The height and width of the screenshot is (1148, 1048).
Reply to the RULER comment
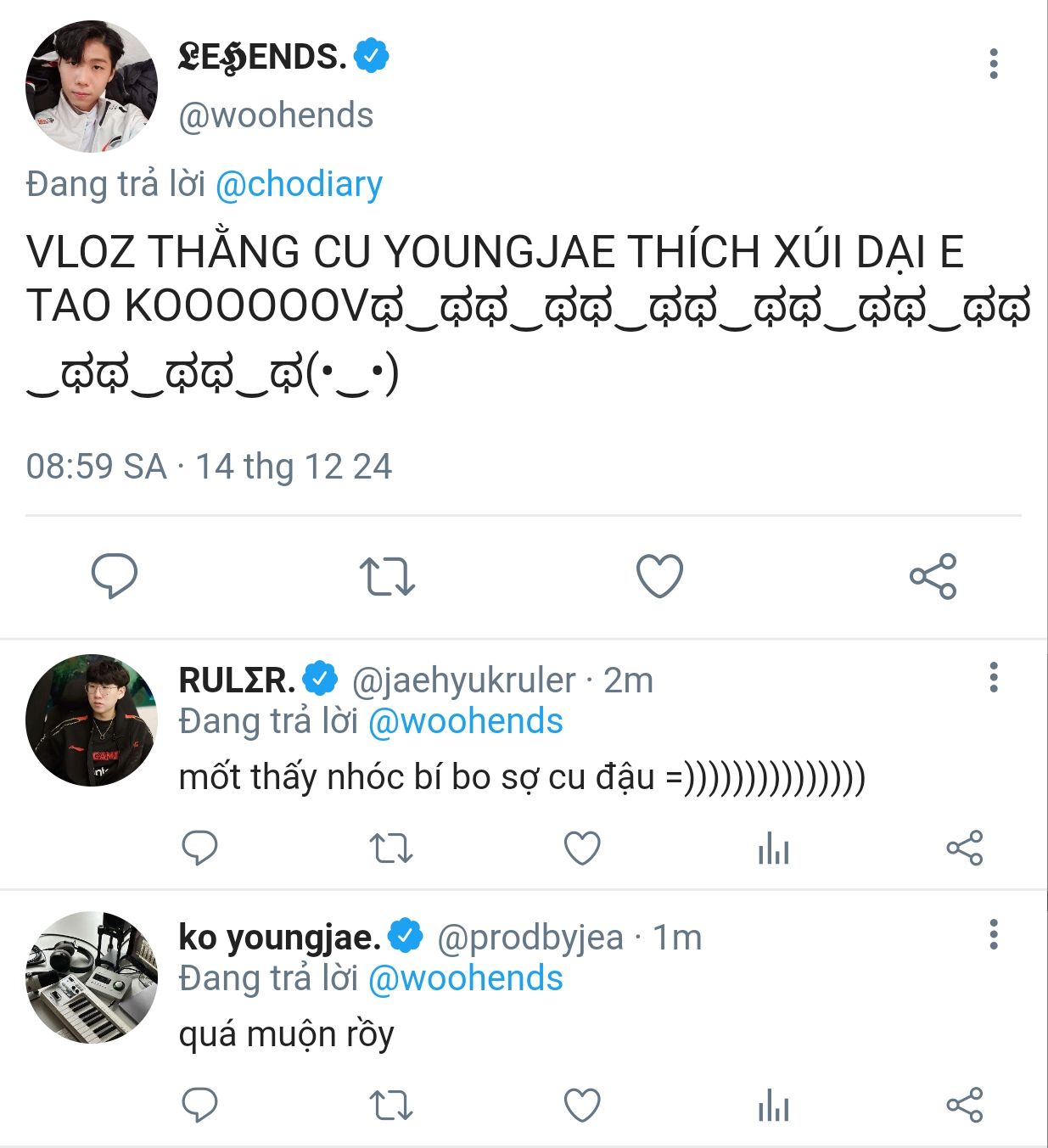tap(200, 848)
